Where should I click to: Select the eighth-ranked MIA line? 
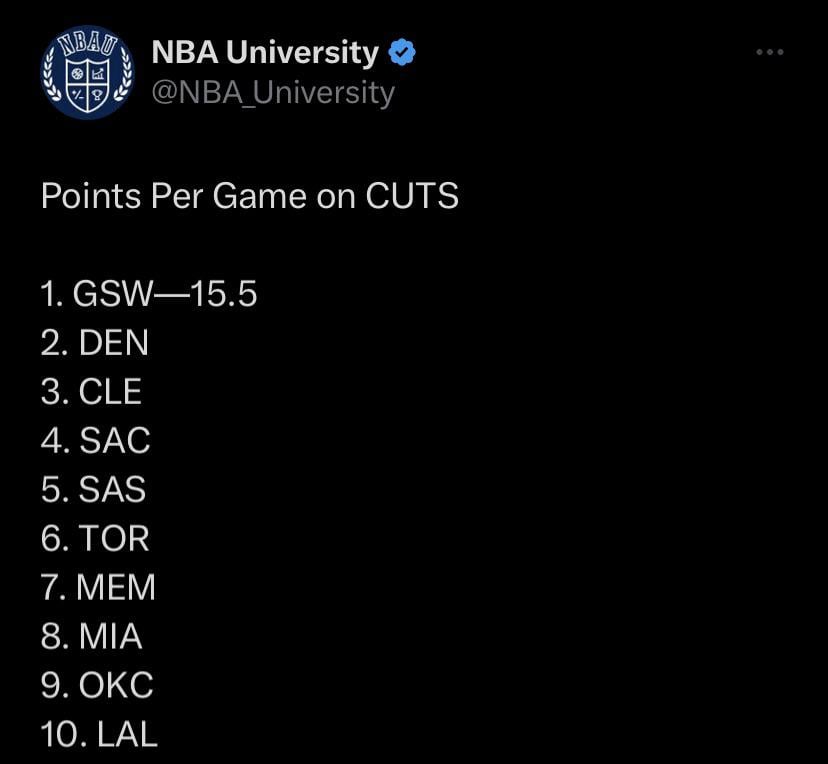click(92, 637)
